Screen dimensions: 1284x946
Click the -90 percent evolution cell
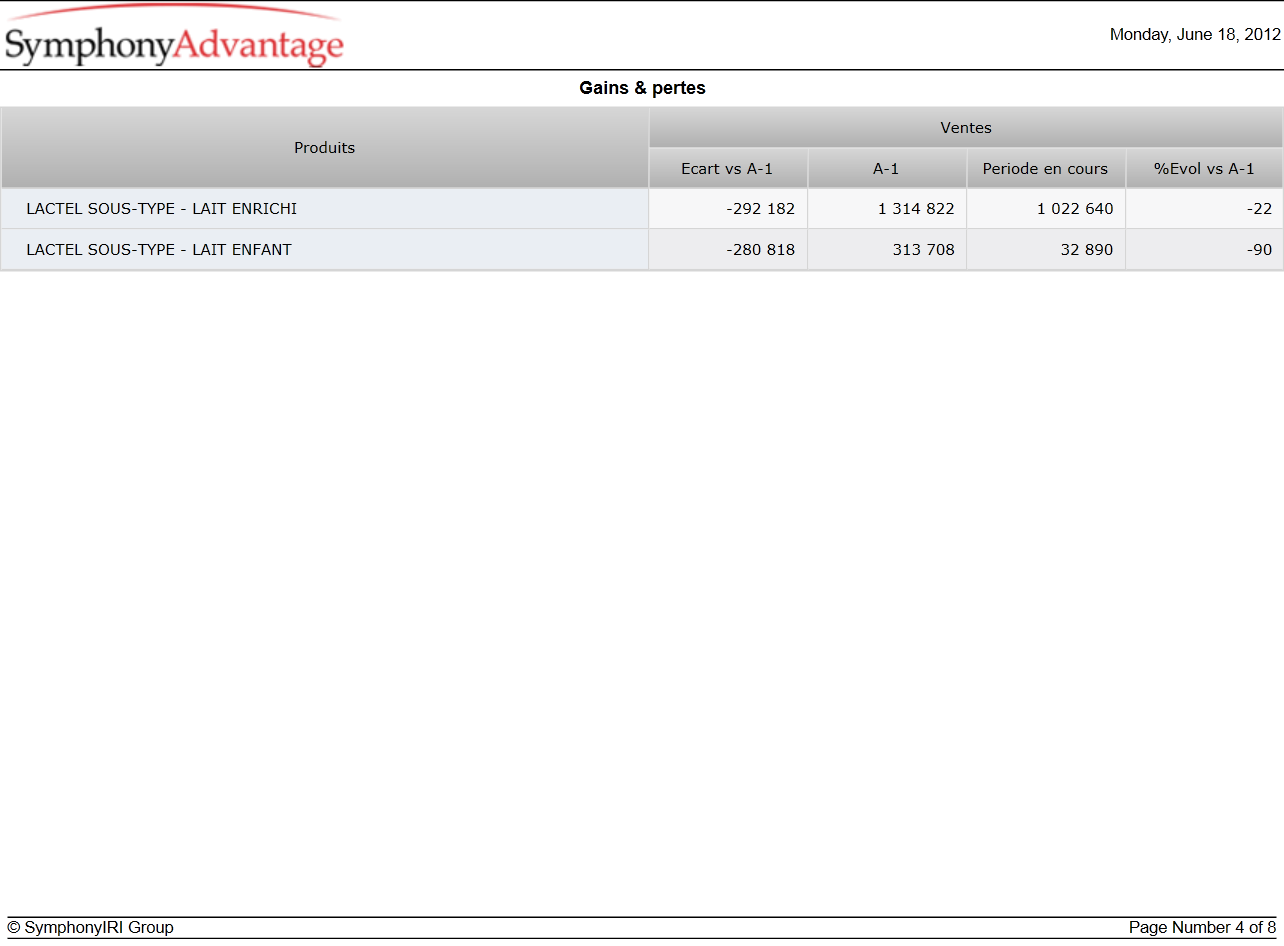click(x=1205, y=250)
